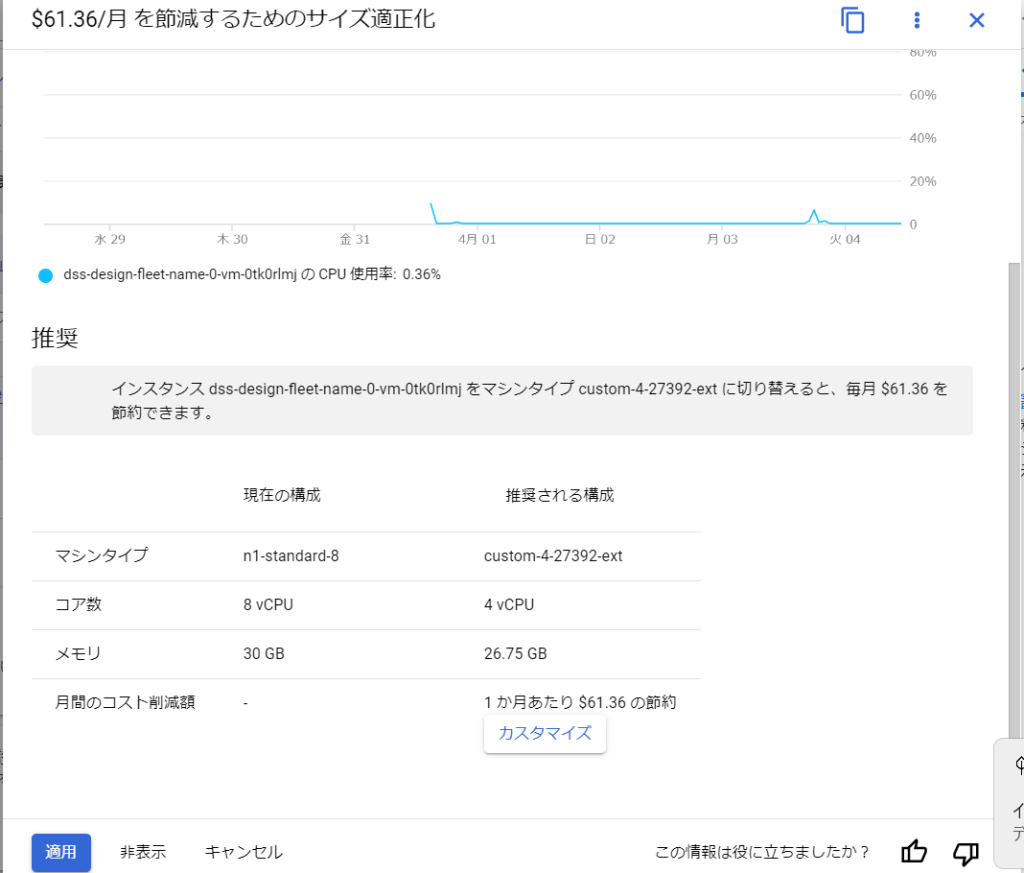Click the blue legend dot for CPU usage

(x=44, y=274)
